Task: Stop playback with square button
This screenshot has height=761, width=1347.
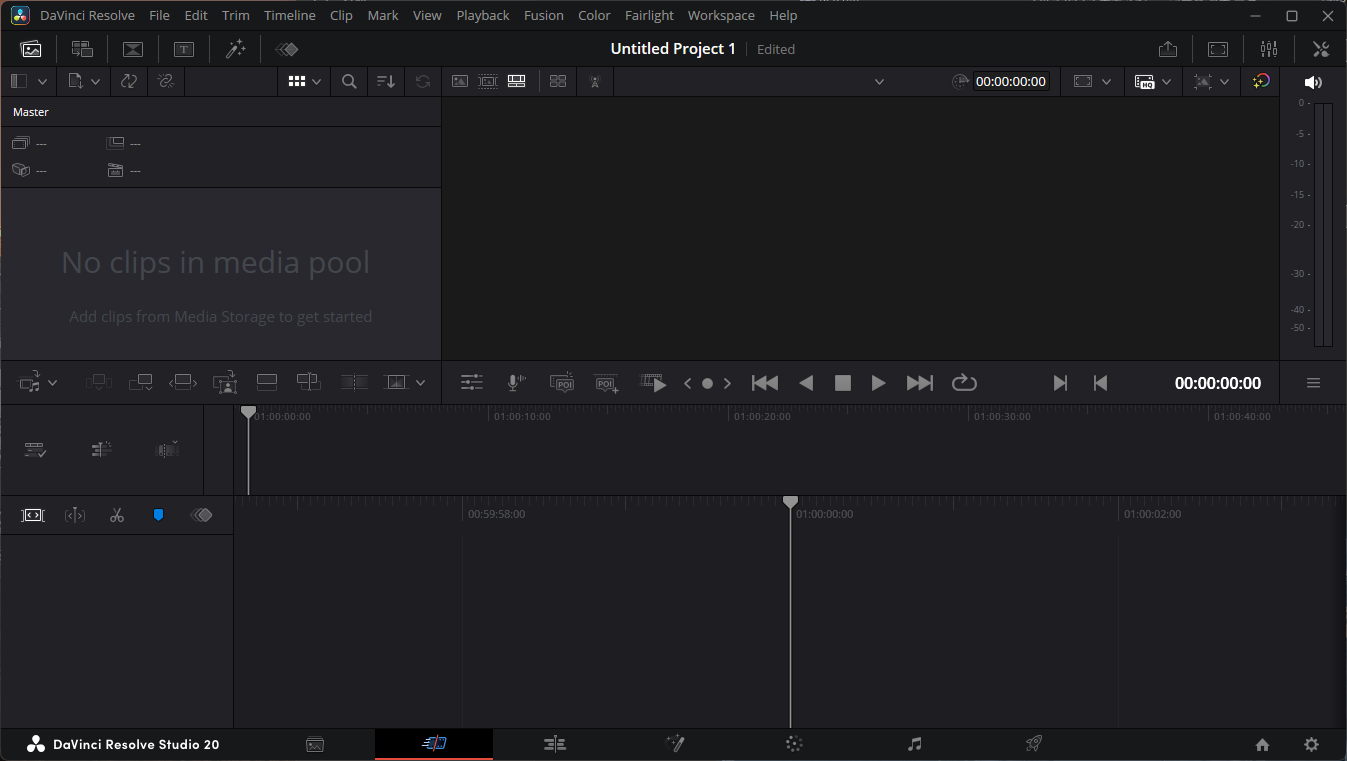Action: [x=843, y=383]
